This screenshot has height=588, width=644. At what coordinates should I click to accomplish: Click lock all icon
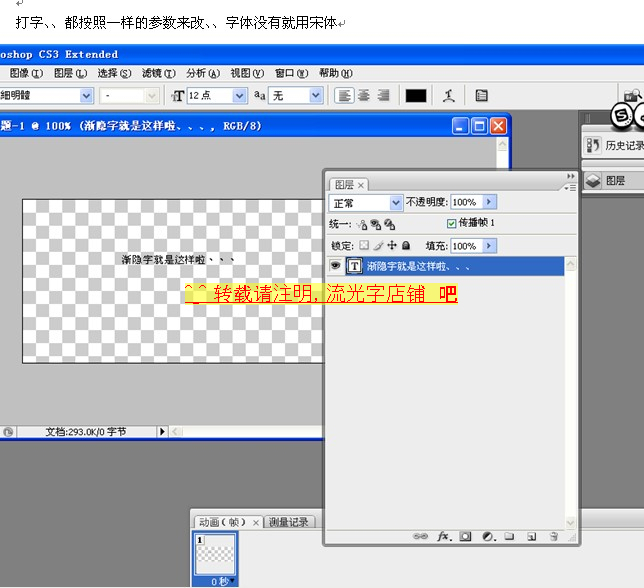[406, 246]
